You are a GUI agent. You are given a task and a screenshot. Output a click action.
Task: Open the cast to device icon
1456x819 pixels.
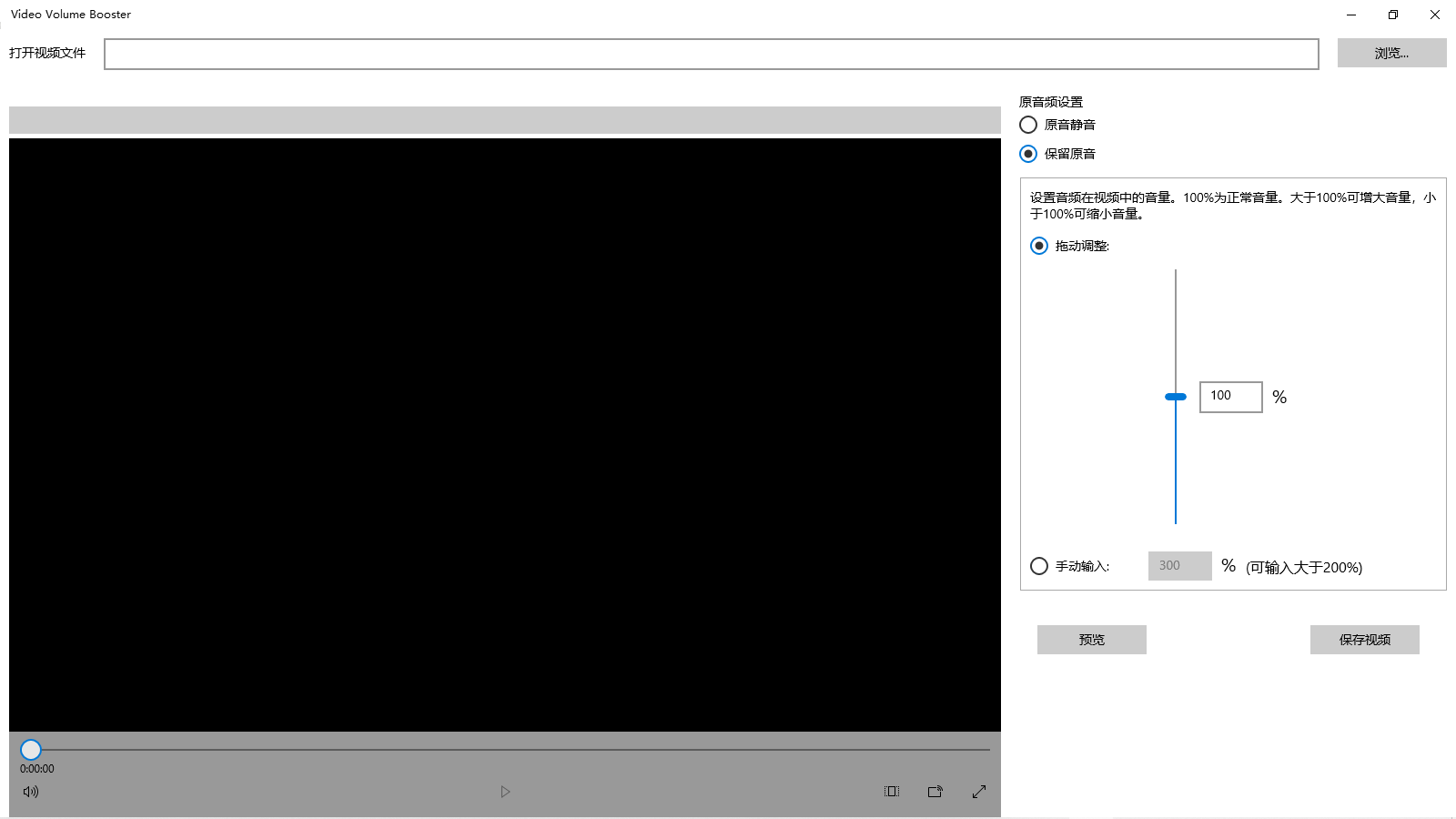click(x=935, y=792)
